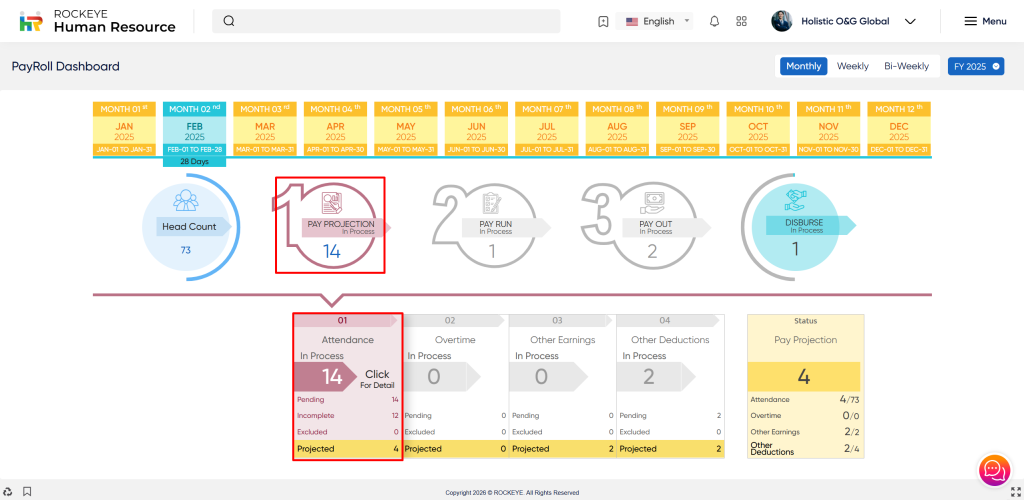Select the MAR 2025 month tab
The height and width of the screenshot is (500, 1024).
(x=264, y=132)
